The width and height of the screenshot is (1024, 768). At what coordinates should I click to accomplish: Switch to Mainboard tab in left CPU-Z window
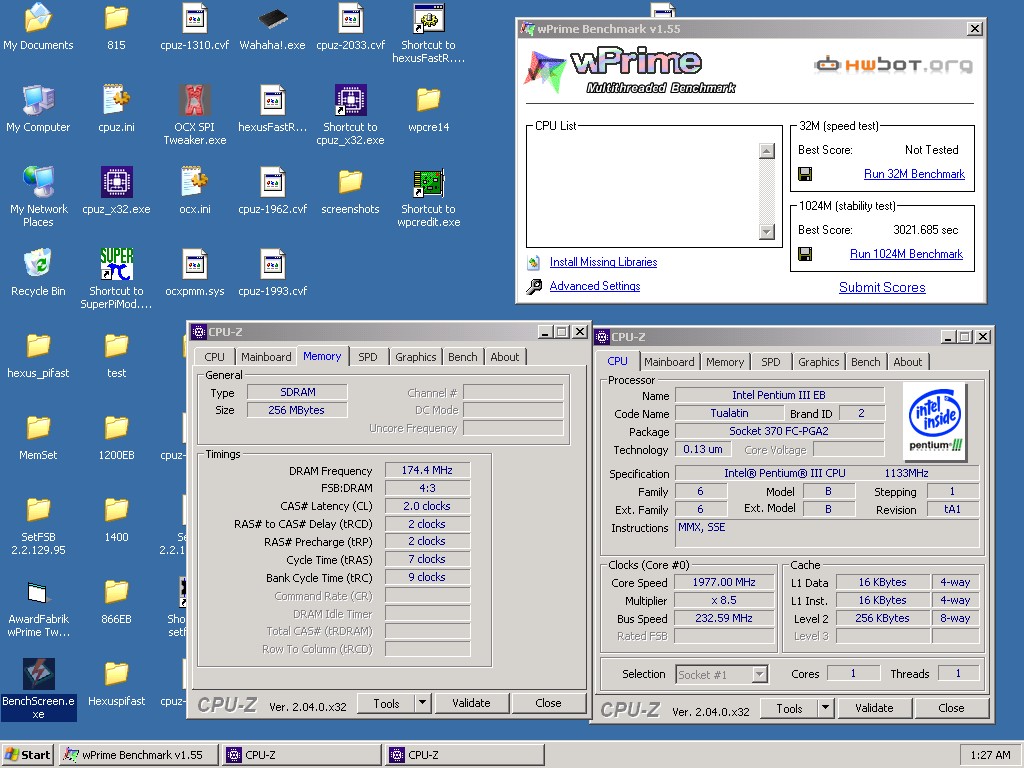point(266,357)
